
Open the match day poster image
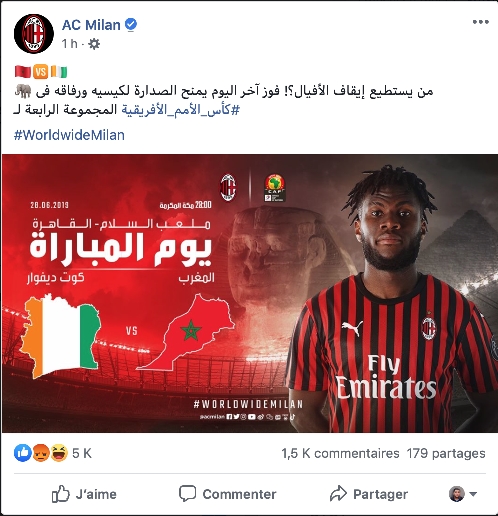[250, 293]
